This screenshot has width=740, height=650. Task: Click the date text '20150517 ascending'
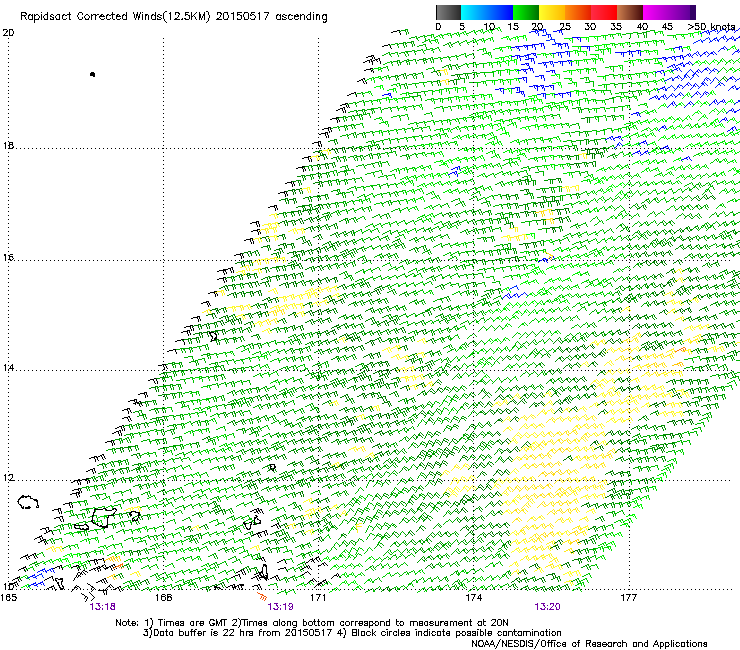pos(271,17)
